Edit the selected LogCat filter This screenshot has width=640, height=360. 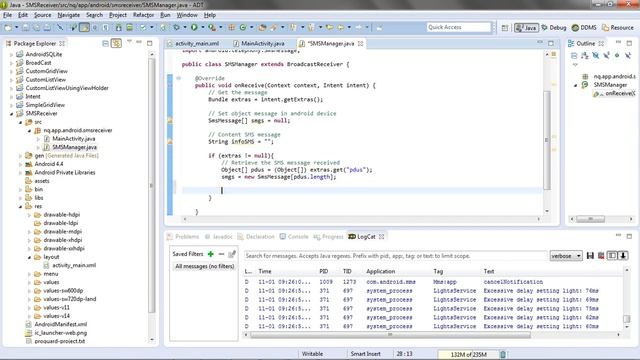[x=232, y=254]
